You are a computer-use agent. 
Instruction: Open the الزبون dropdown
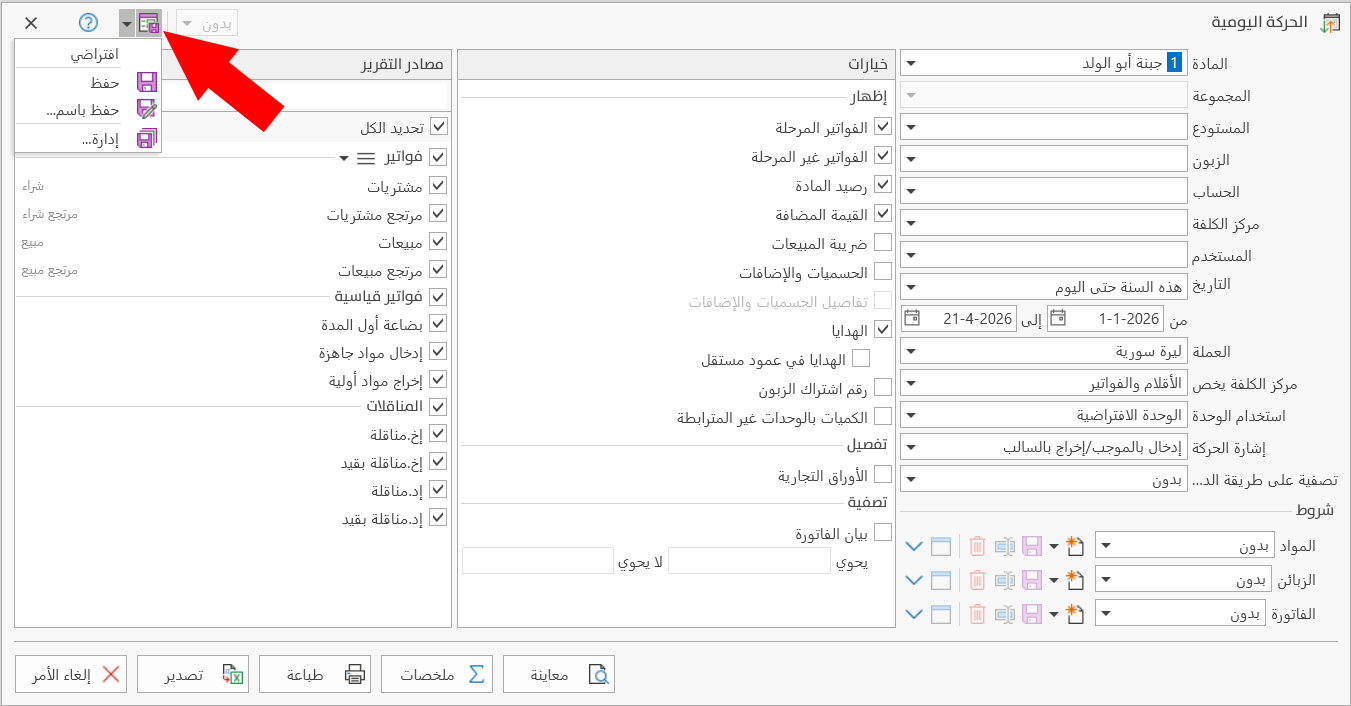1045,160
